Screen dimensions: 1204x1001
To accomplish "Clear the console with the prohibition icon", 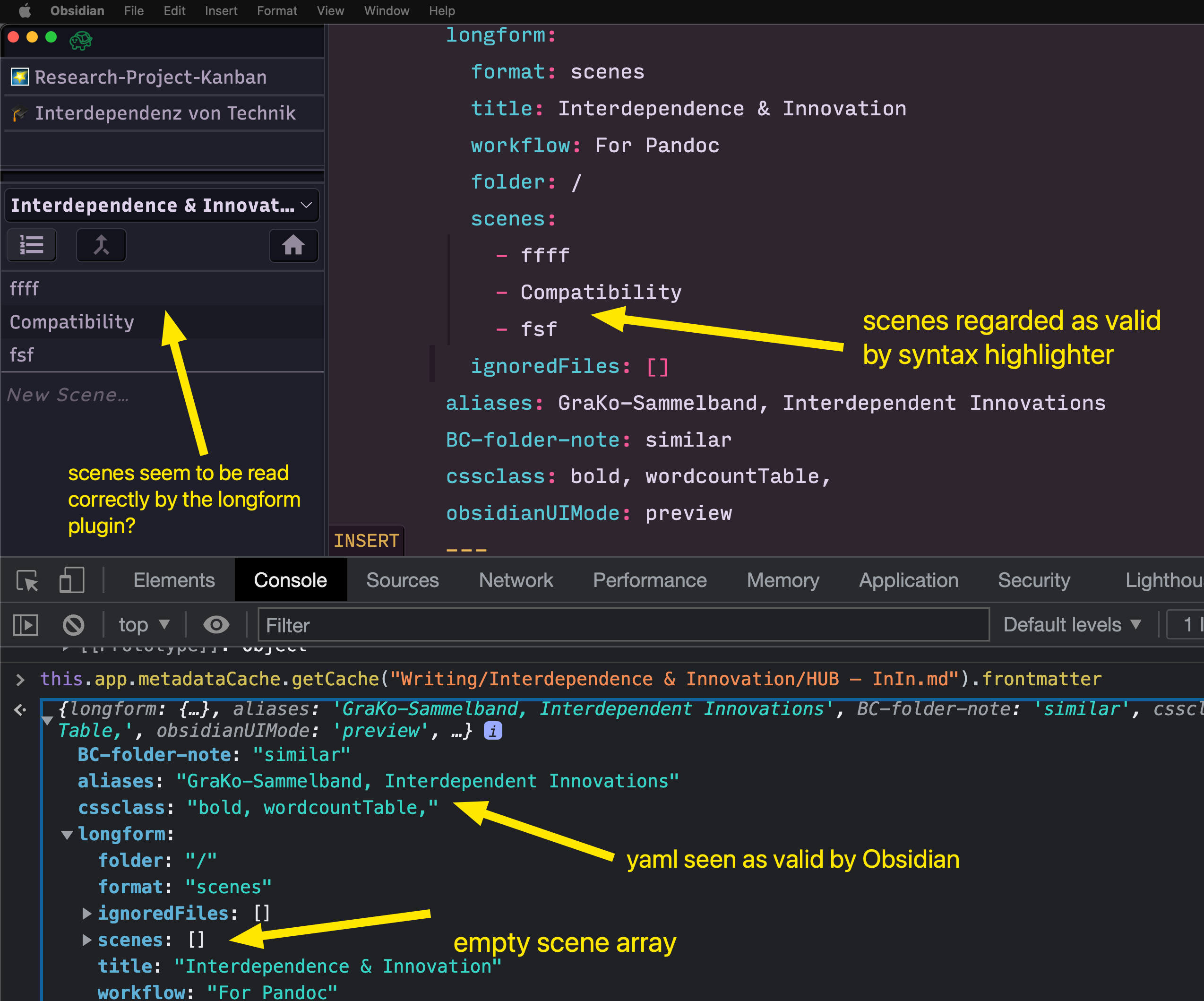I will (x=73, y=624).
